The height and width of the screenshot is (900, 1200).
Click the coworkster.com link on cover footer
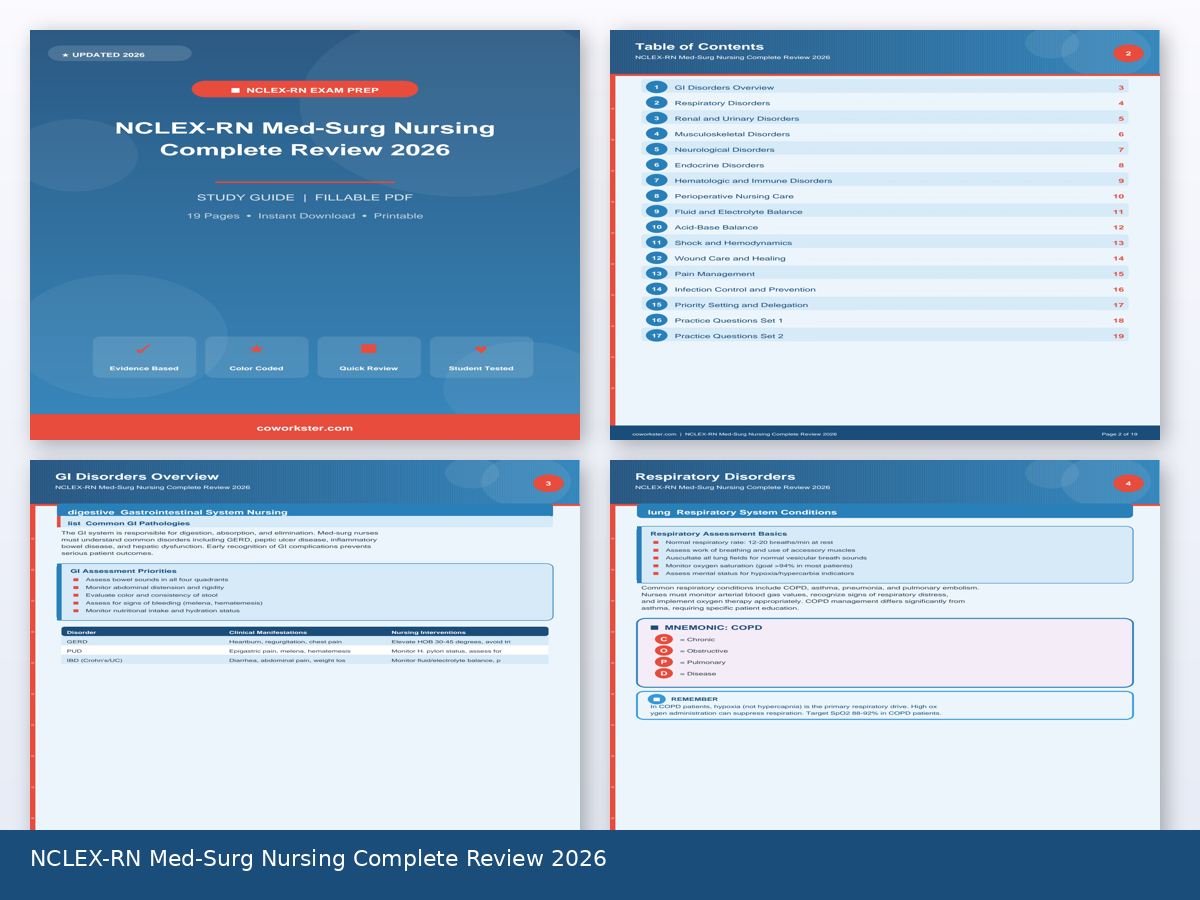(305, 428)
